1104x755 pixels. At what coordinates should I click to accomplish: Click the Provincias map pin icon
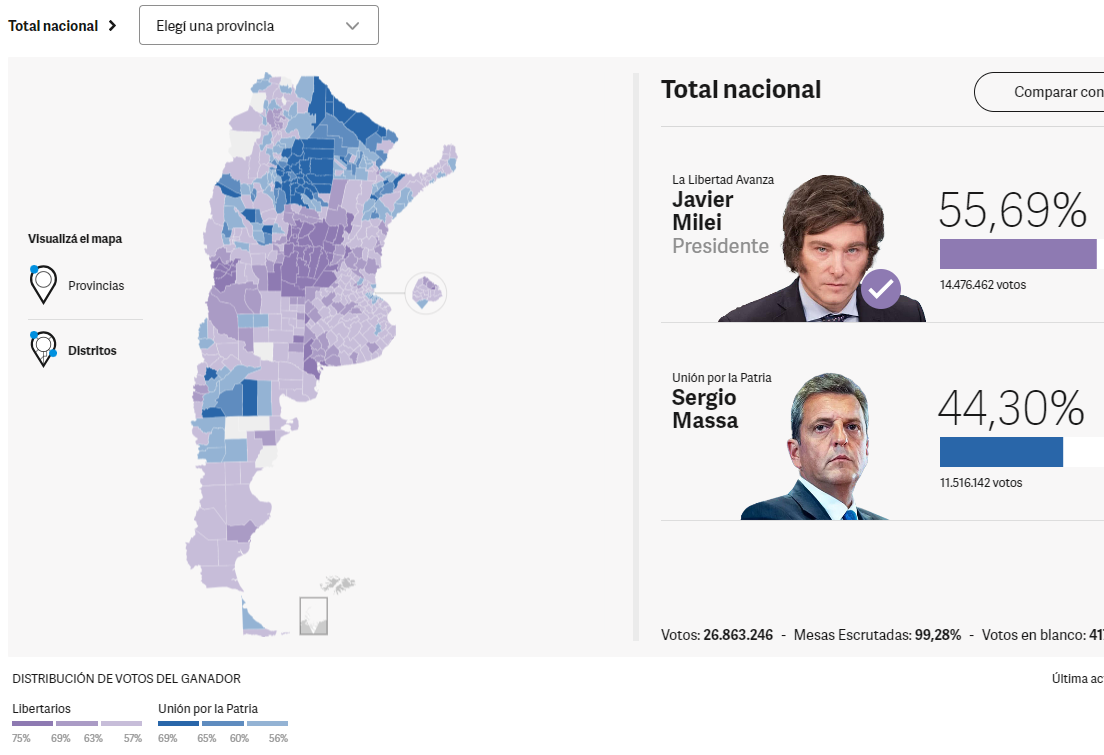tap(43, 285)
